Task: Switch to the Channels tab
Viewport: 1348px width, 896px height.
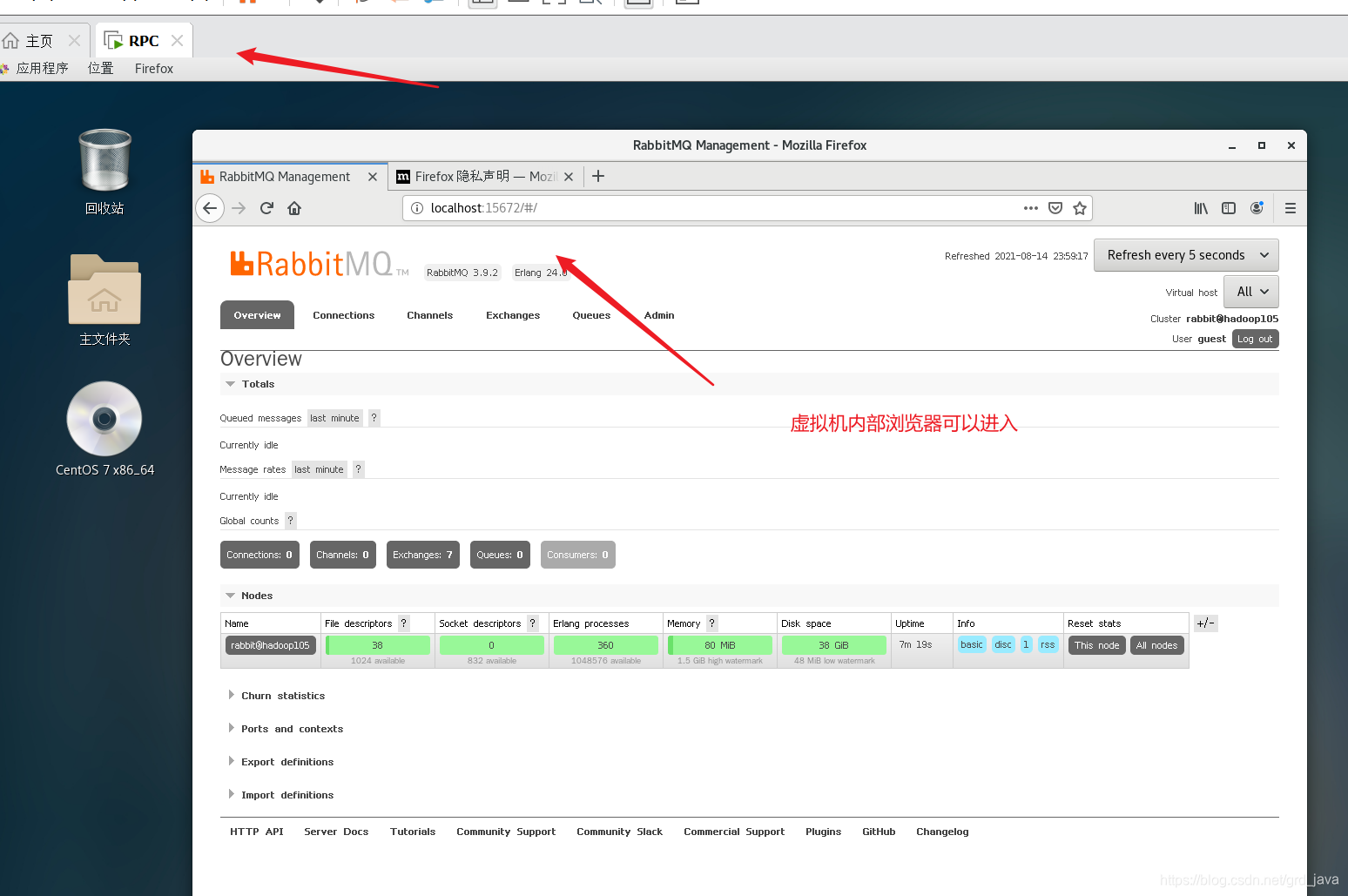Action: tap(430, 315)
